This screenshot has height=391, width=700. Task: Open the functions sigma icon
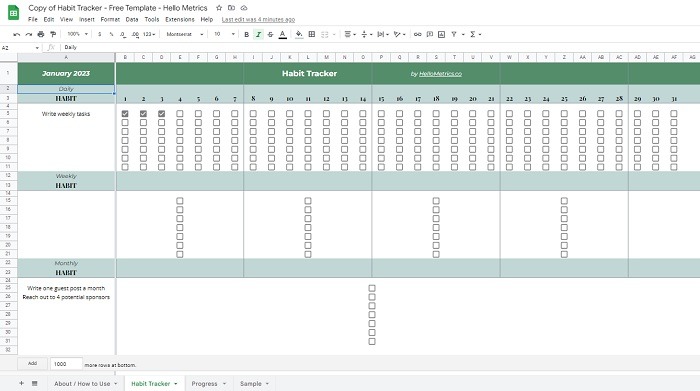click(x=473, y=34)
